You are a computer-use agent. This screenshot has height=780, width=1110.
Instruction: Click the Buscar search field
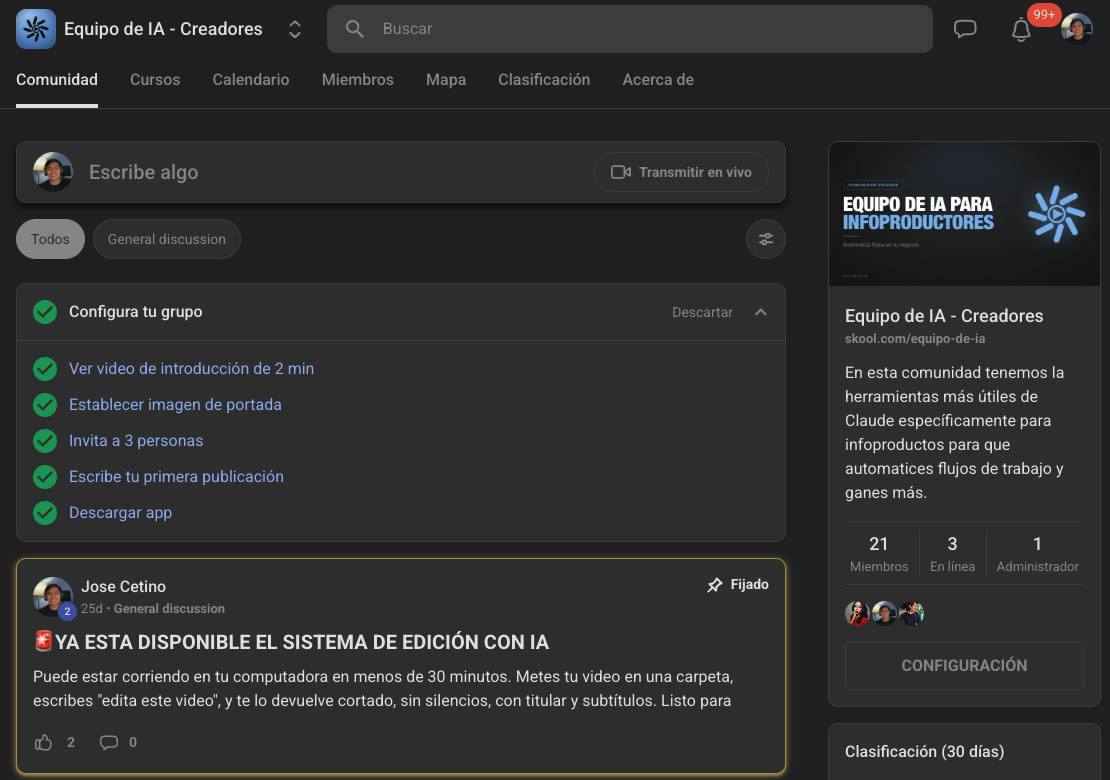[629, 29]
